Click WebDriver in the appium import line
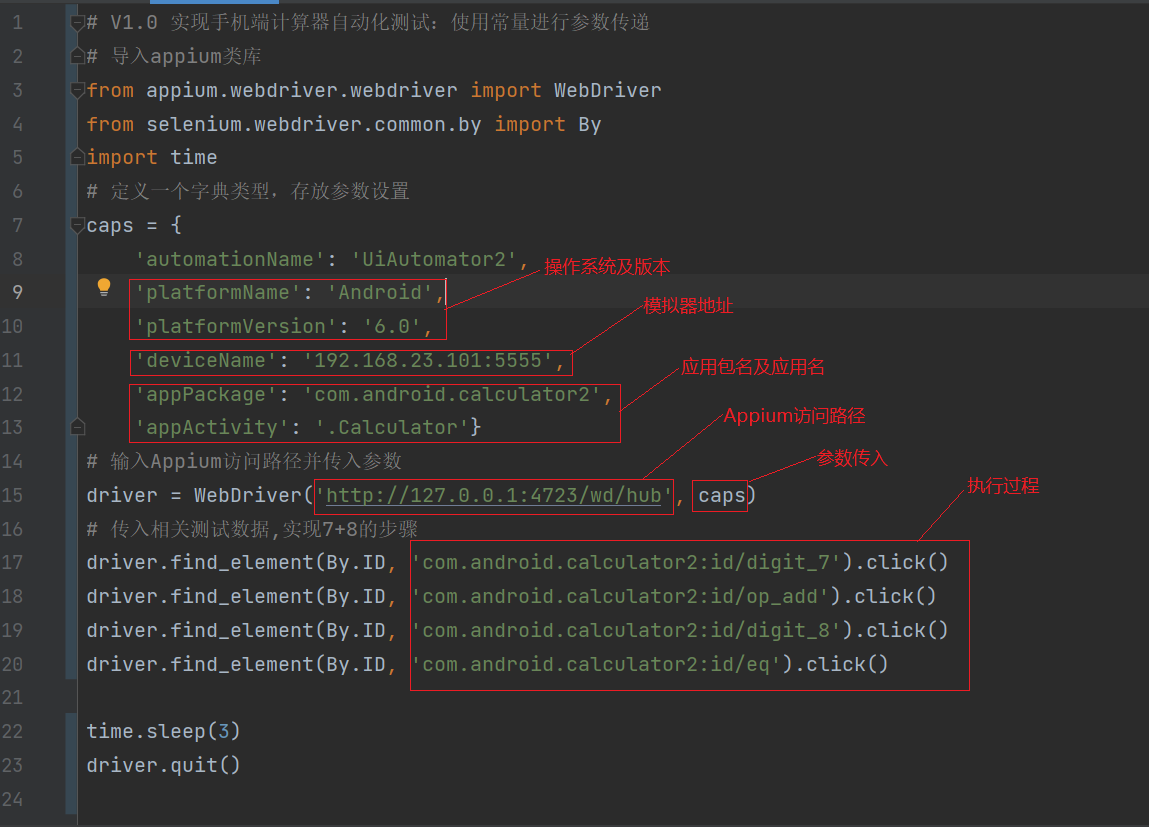Viewport: 1149px width, 827px height. click(x=607, y=91)
